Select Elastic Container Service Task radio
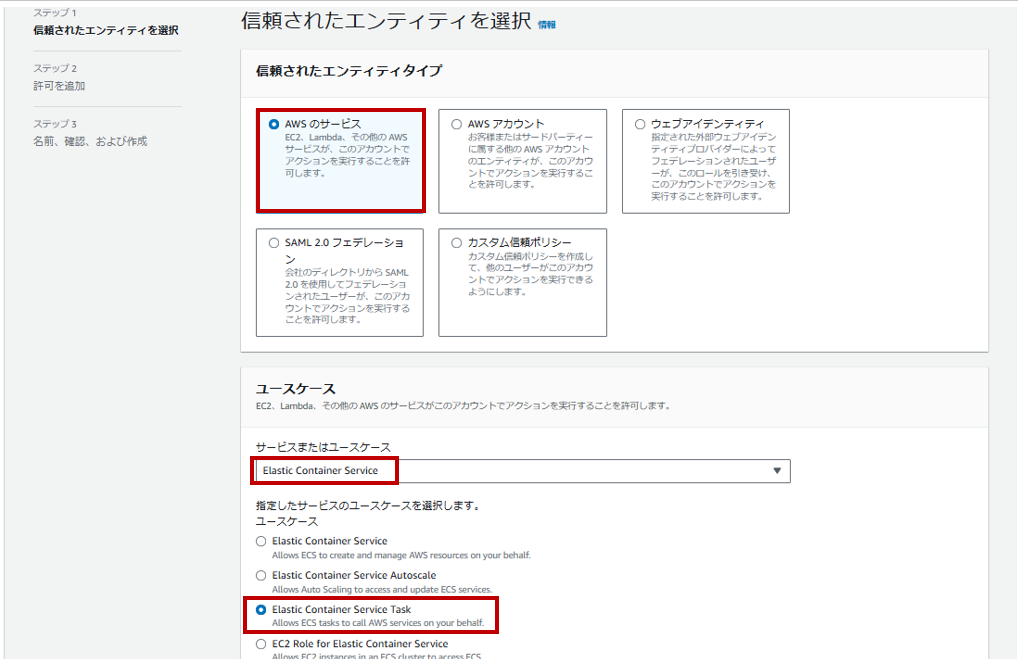 (x=261, y=610)
